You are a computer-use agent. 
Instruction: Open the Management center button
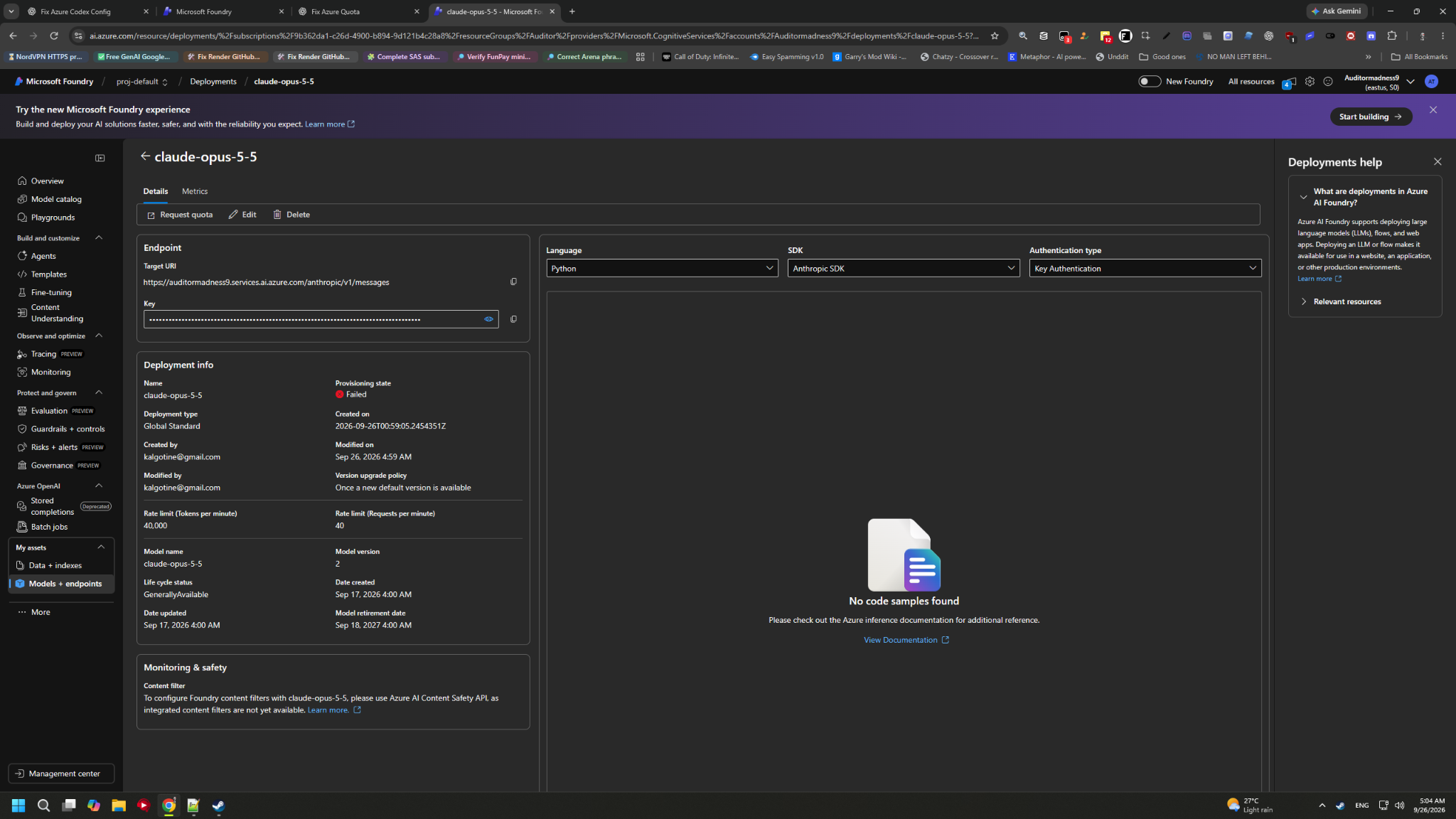(x=61, y=773)
